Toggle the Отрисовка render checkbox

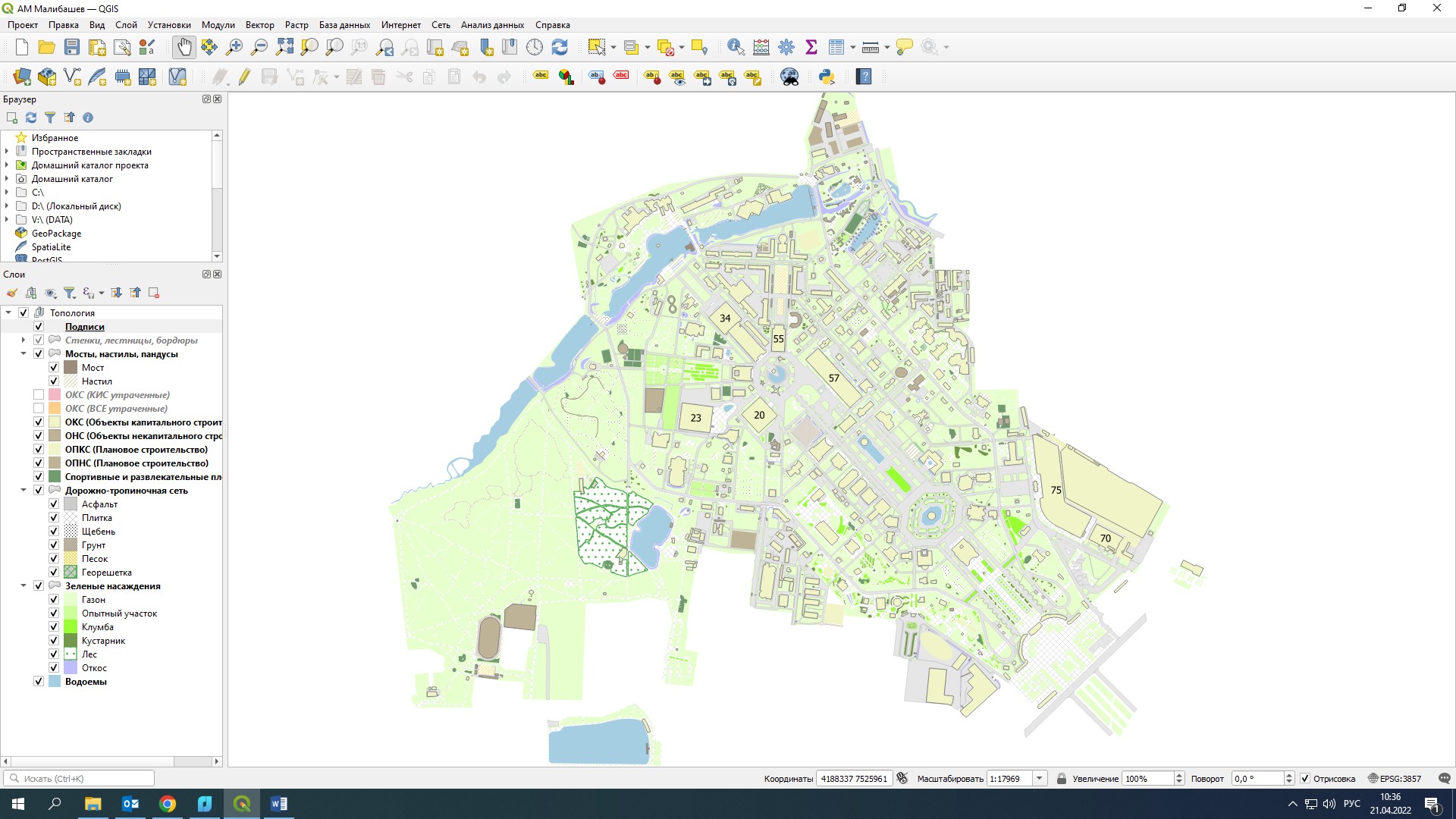(x=1305, y=779)
